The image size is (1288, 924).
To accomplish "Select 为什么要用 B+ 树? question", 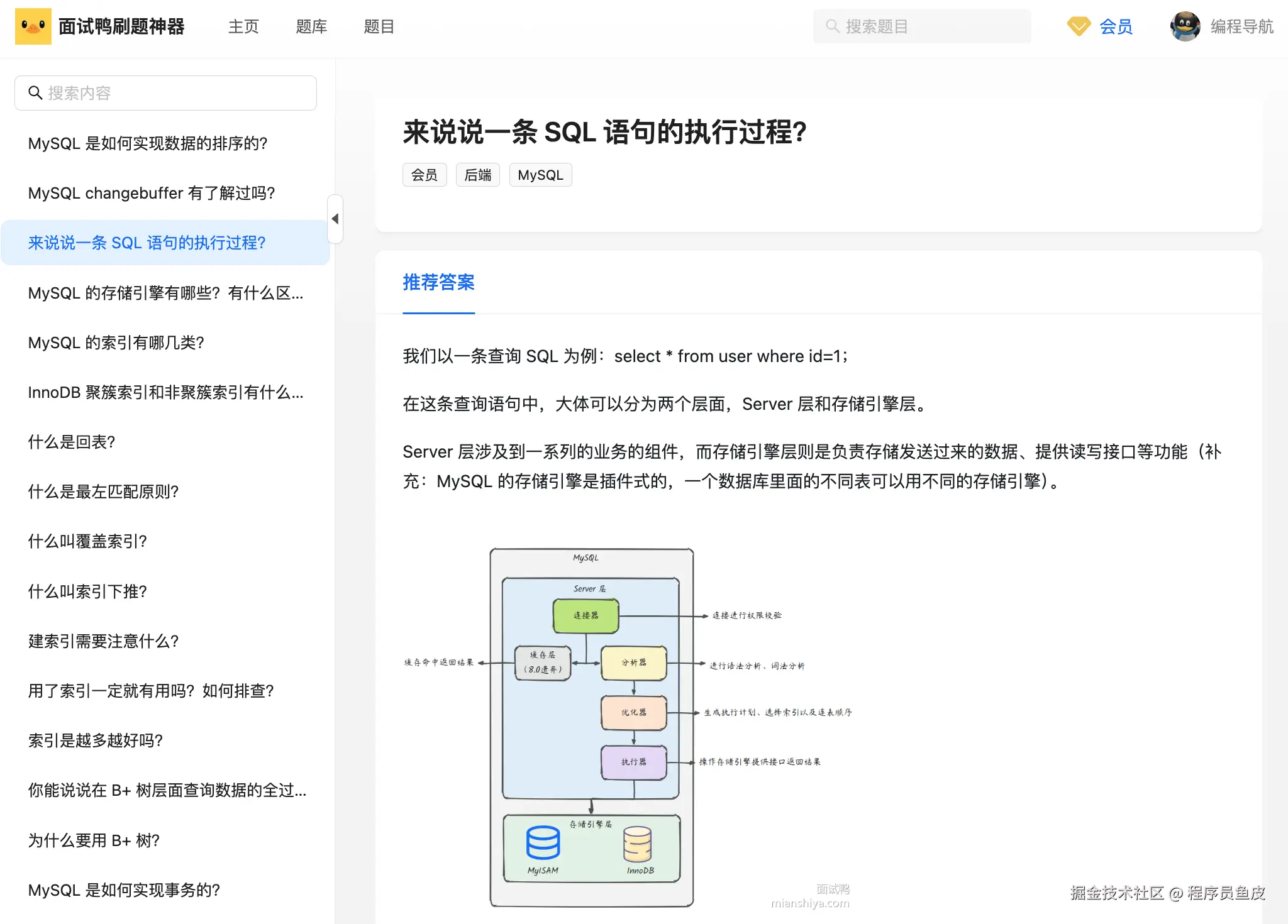I will point(94,840).
